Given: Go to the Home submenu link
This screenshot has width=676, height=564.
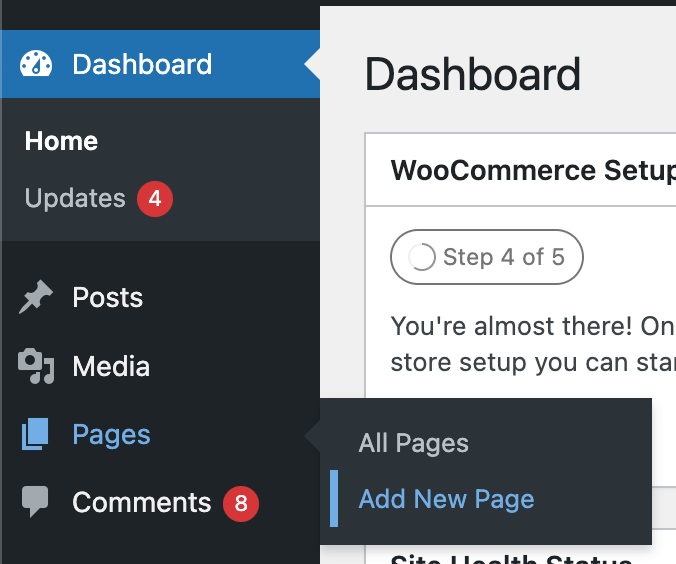Looking at the screenshot, I should (61, 141).
